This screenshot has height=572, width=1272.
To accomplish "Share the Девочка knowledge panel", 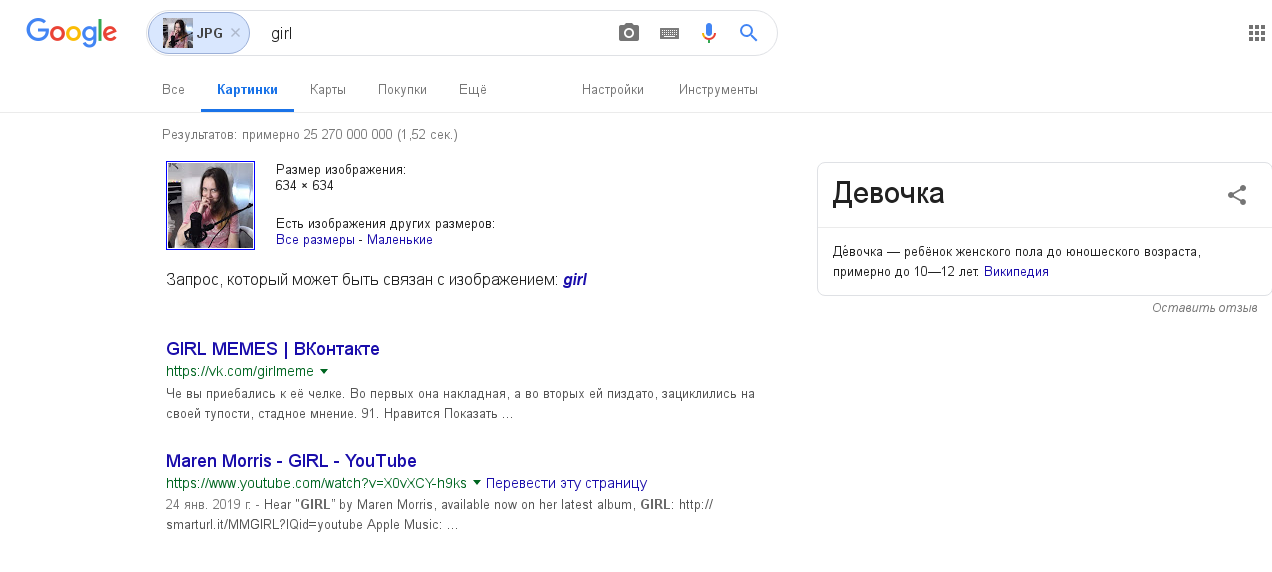I will 1237,195.
